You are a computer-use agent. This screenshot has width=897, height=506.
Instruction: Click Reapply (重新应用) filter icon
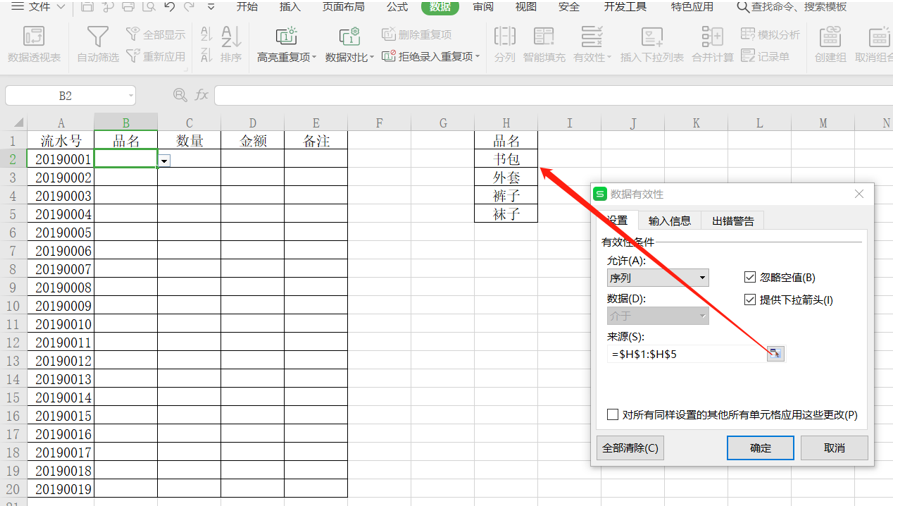coord(133,56)
